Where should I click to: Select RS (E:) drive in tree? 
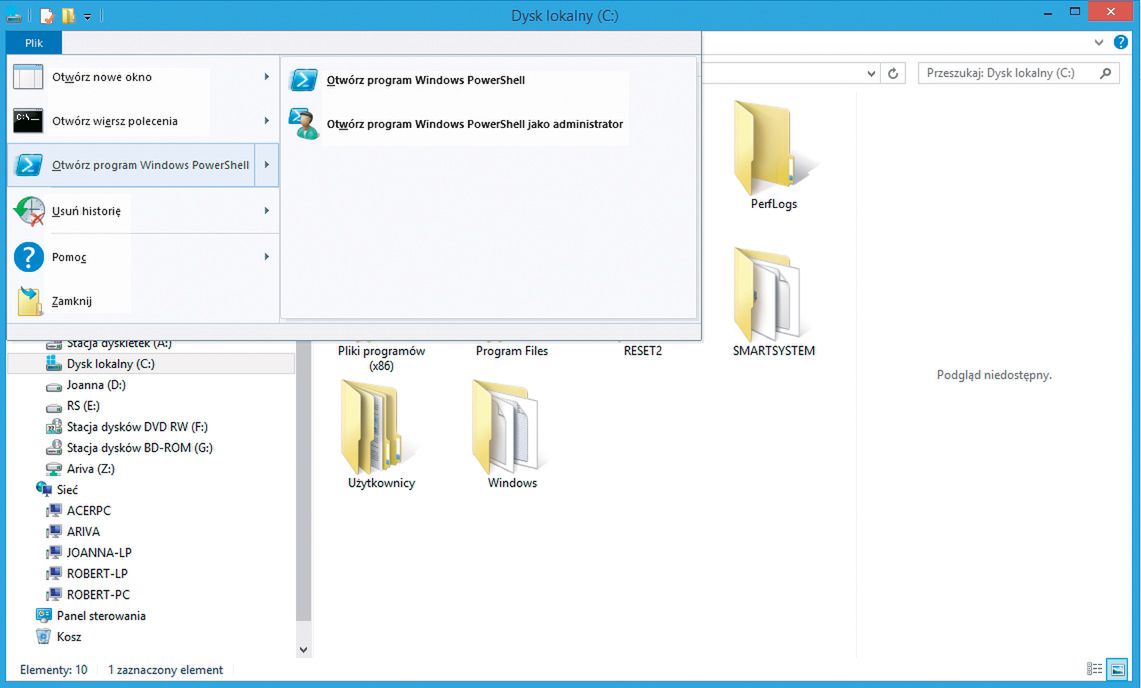point(82,406)
